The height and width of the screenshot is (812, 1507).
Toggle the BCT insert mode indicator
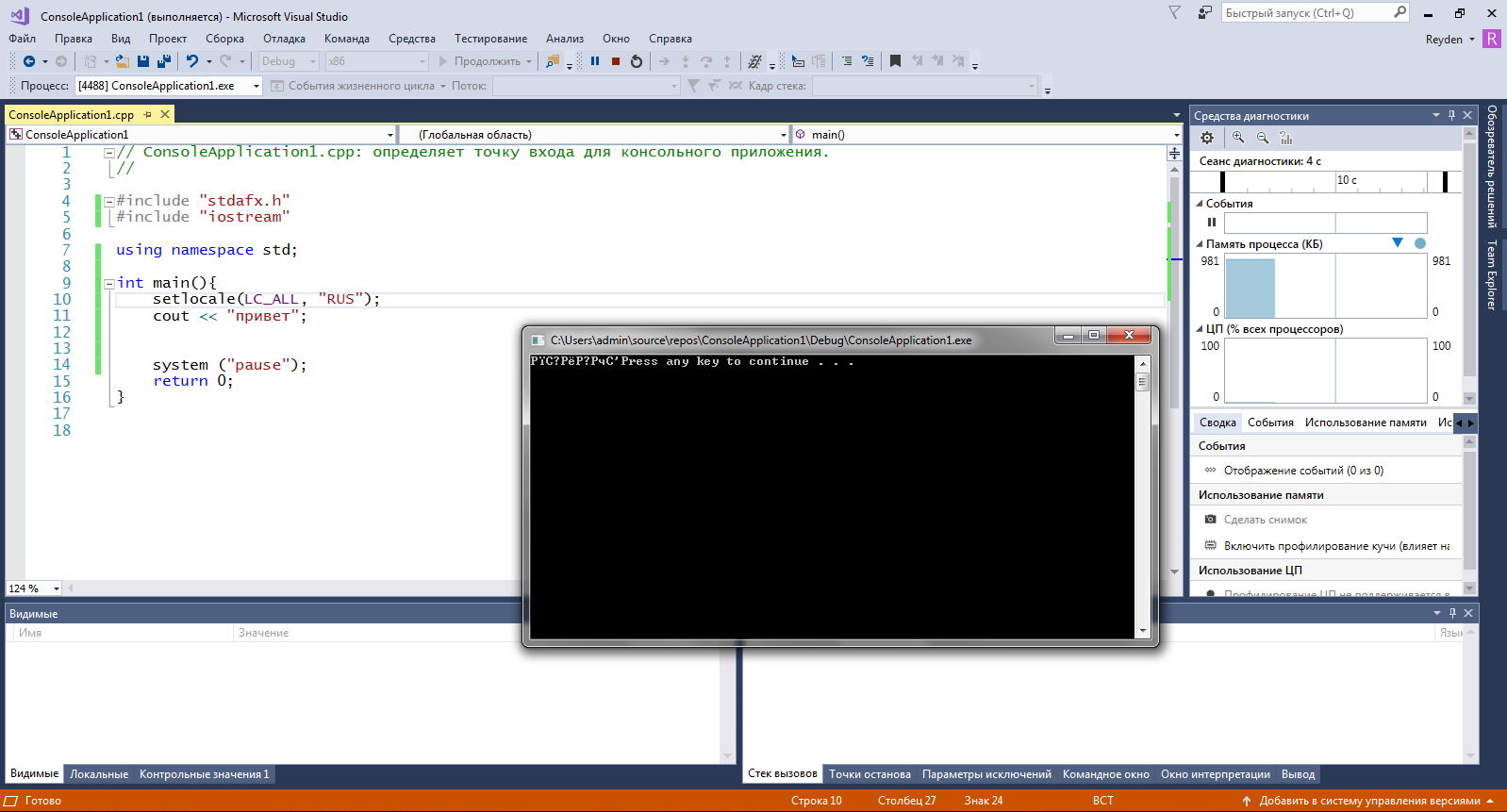tap(1103, 801)
